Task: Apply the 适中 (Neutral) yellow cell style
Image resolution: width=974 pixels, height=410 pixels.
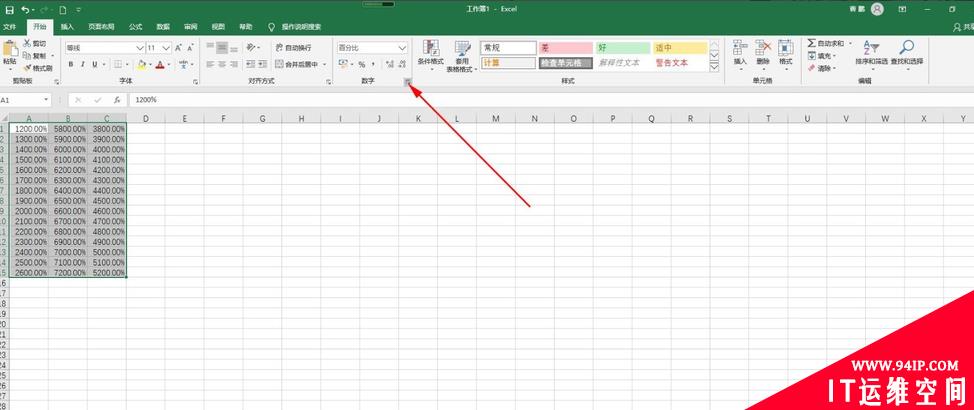Action: click(680, 48)
